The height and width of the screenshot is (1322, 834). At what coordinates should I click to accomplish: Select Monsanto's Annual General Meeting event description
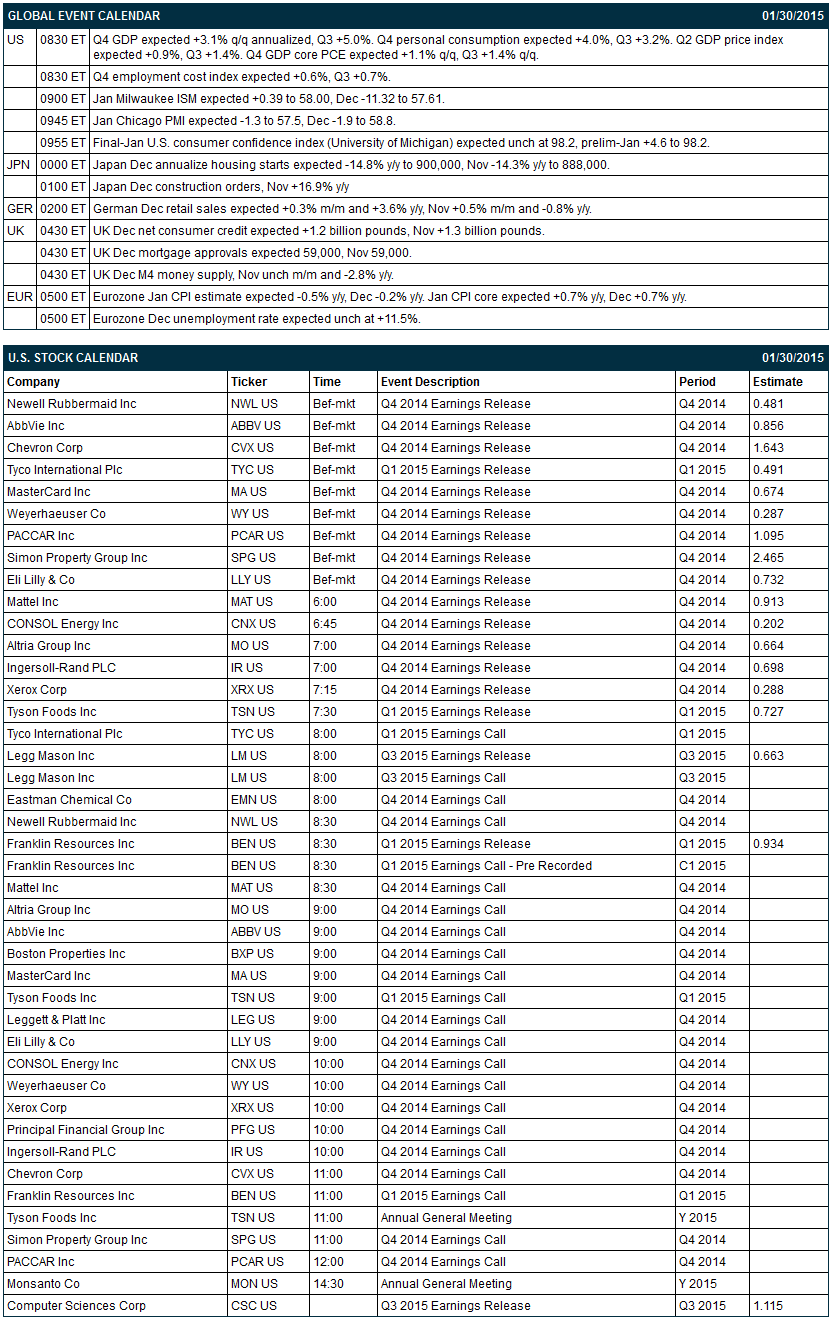pyautogui.click(x=446, y=1284)
